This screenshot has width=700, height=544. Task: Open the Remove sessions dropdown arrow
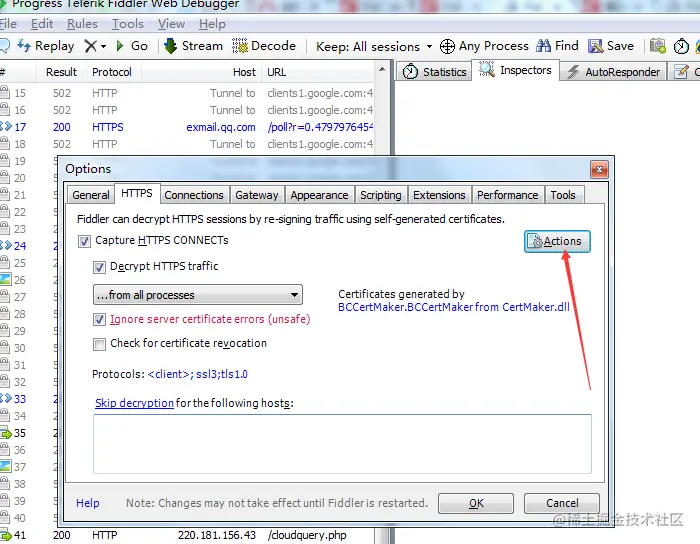[x=103, y=46]
